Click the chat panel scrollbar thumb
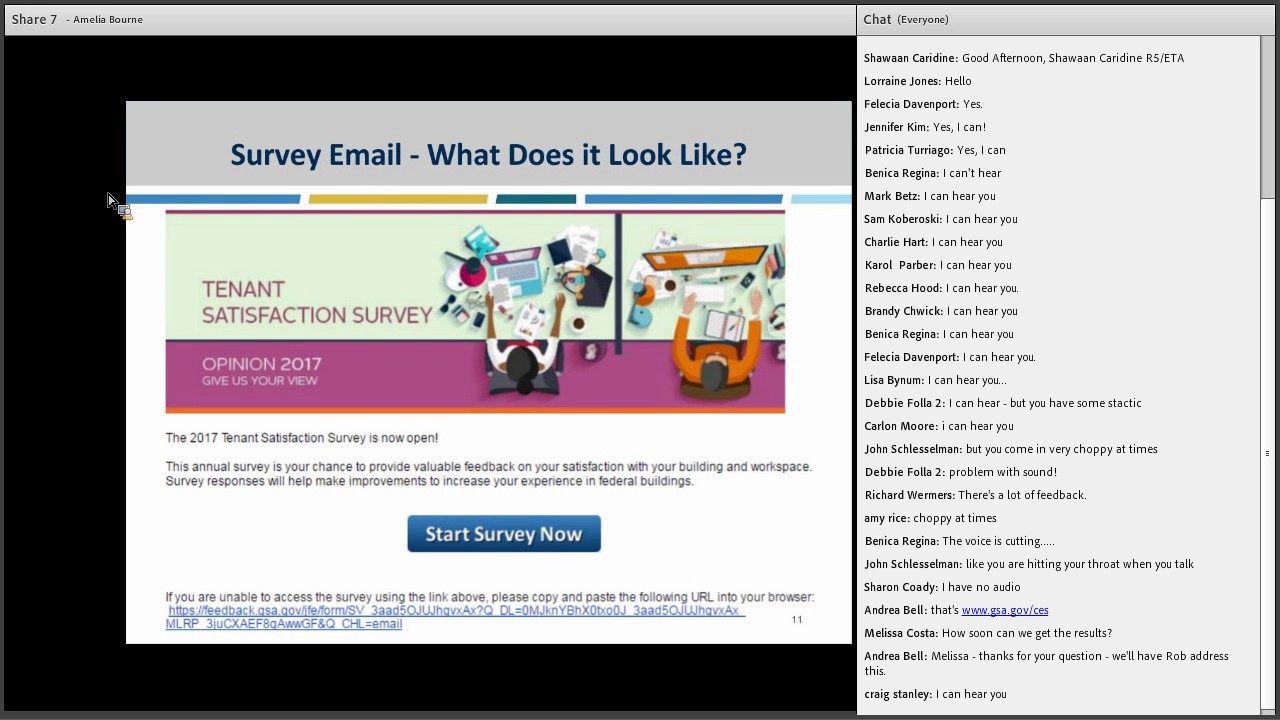The image size is (1280, 720). point(1267,118)
